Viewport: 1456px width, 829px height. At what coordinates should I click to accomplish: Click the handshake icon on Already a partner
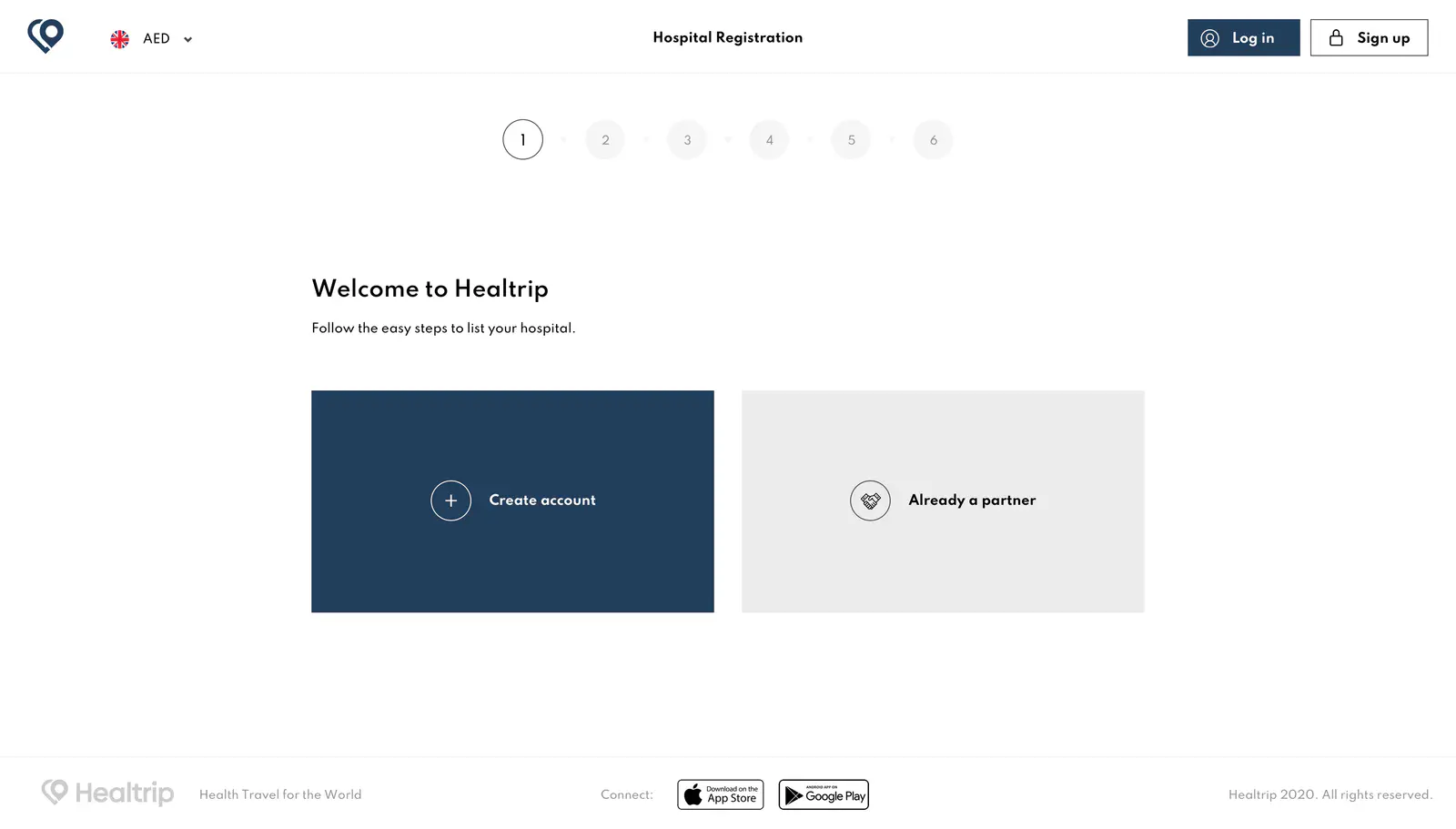point(870,500)
